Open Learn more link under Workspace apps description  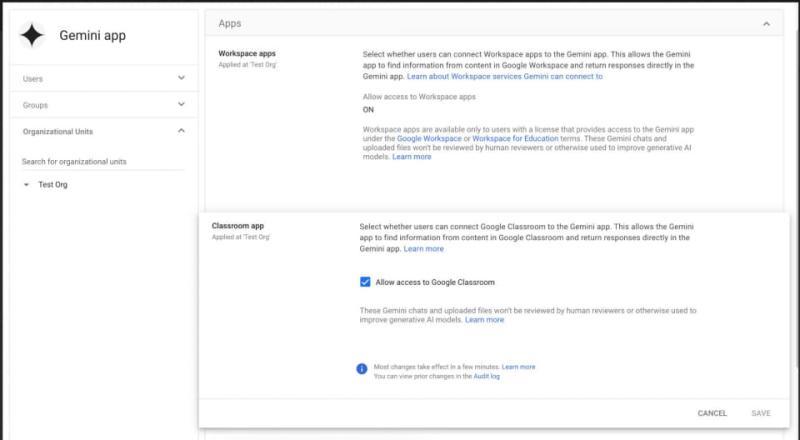click(412, 157)
